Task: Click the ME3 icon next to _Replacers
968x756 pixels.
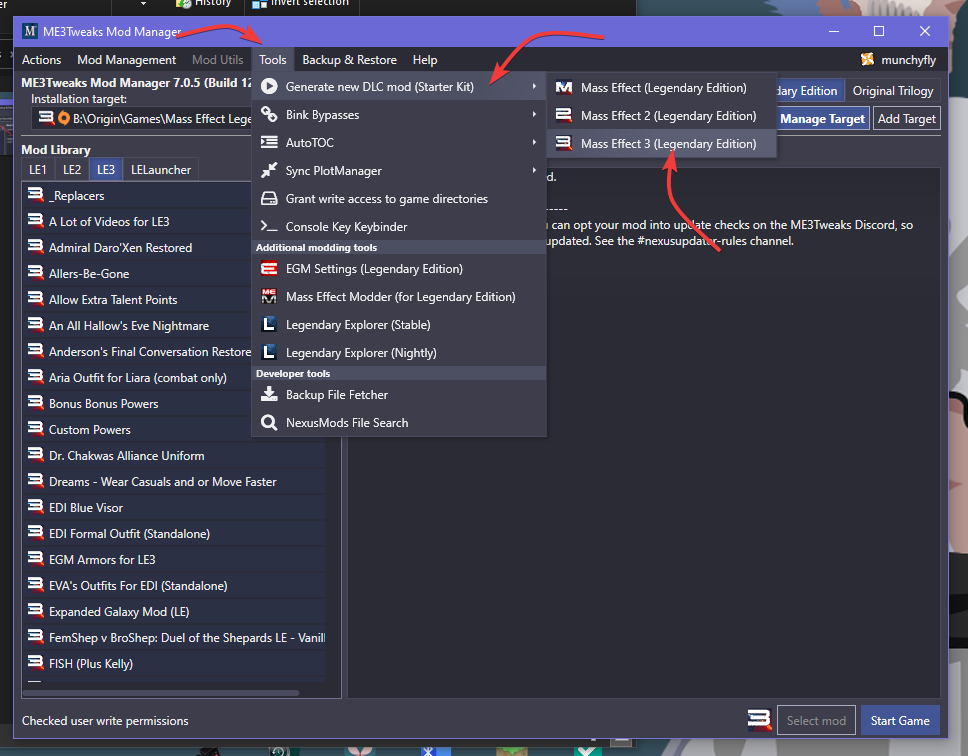Action: (x=36, y=194)
